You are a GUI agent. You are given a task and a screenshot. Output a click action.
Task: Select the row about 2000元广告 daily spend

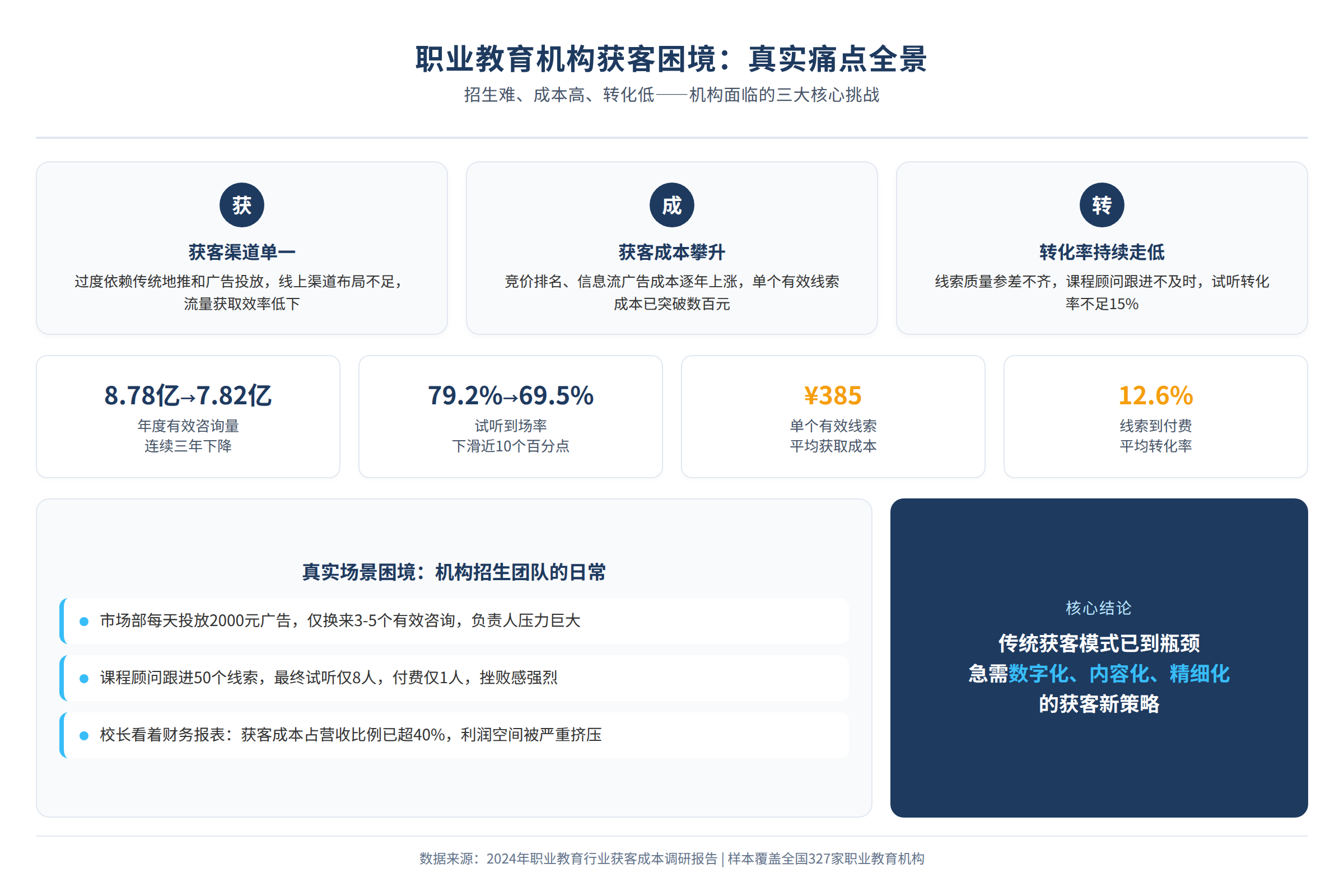point(454,621)
